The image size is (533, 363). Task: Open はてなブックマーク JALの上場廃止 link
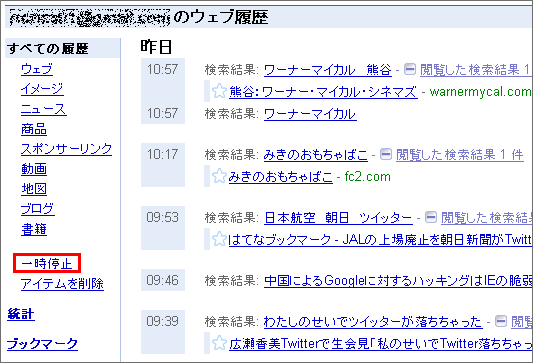coord(380,240)
